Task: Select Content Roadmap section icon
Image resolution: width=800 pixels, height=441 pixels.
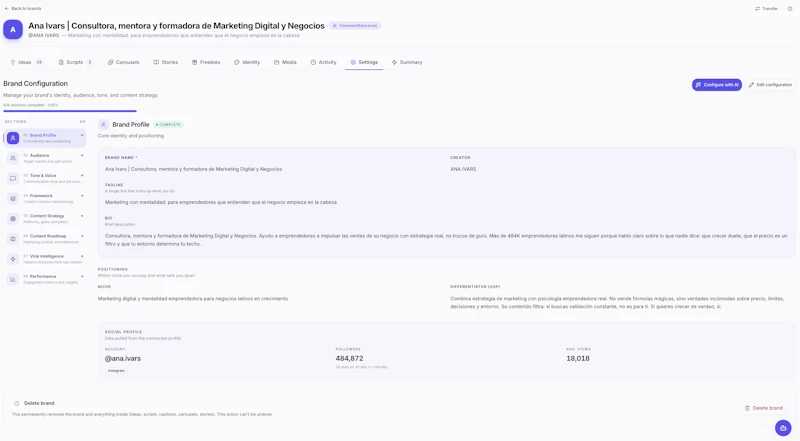Action: (x=13, y=239)
